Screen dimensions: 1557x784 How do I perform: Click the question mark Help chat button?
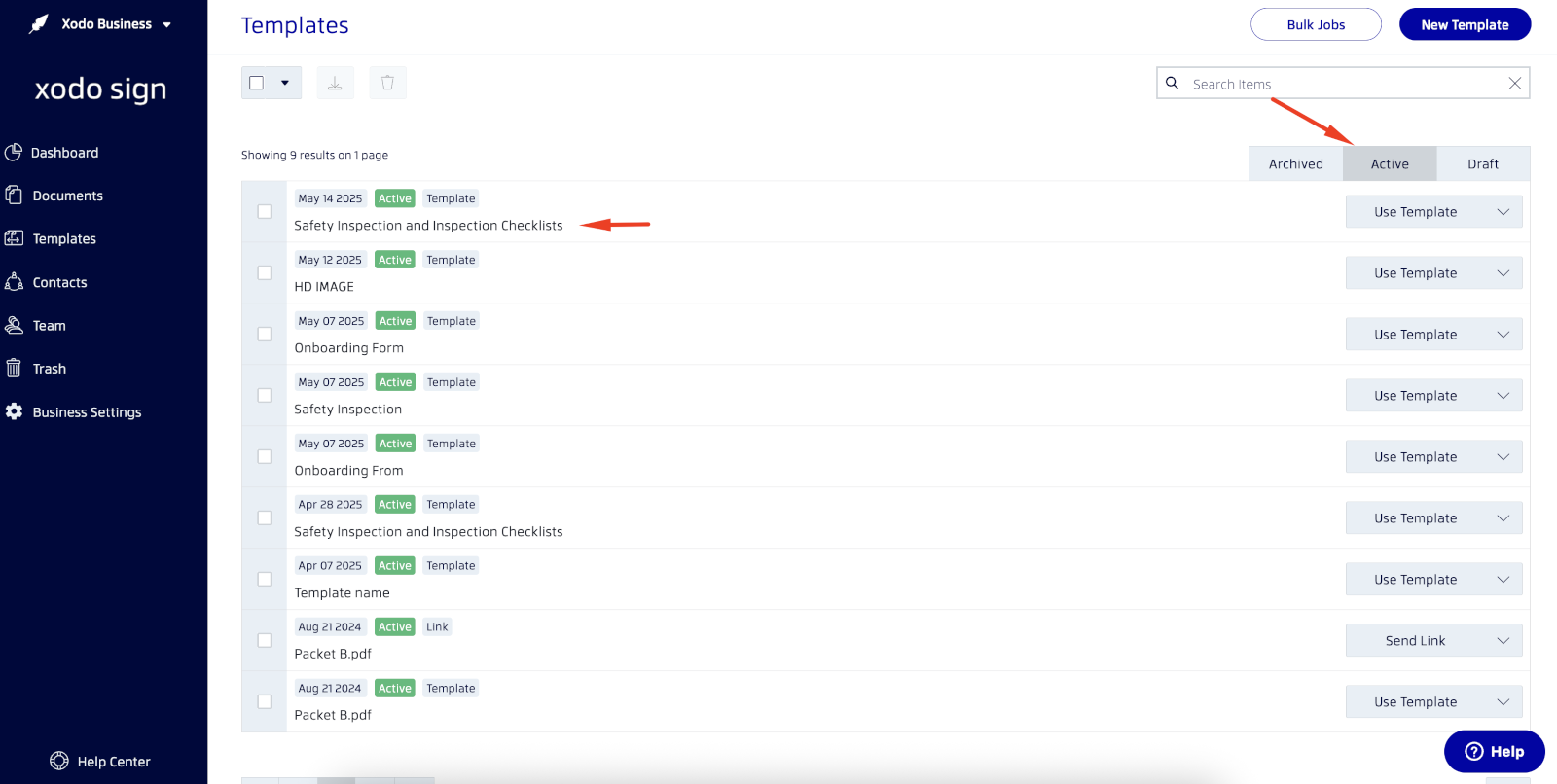tap(1495, 751)
